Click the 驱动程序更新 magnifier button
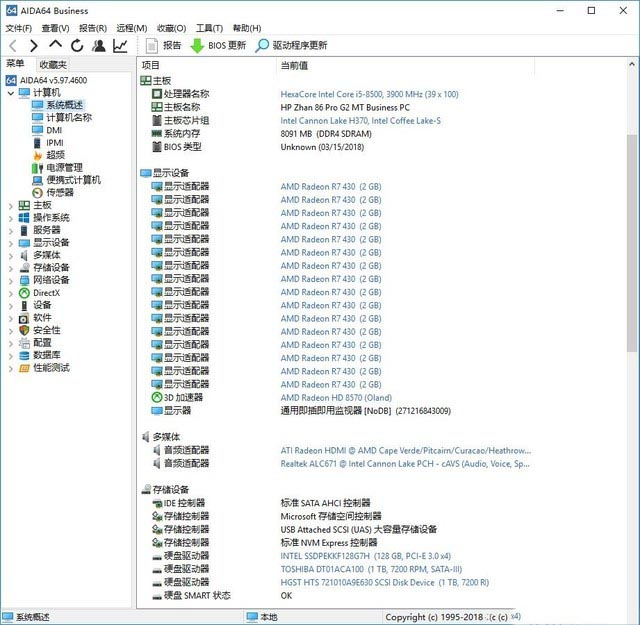The width and height of the screenshot is (640, 625). click(x=291, y=46)
